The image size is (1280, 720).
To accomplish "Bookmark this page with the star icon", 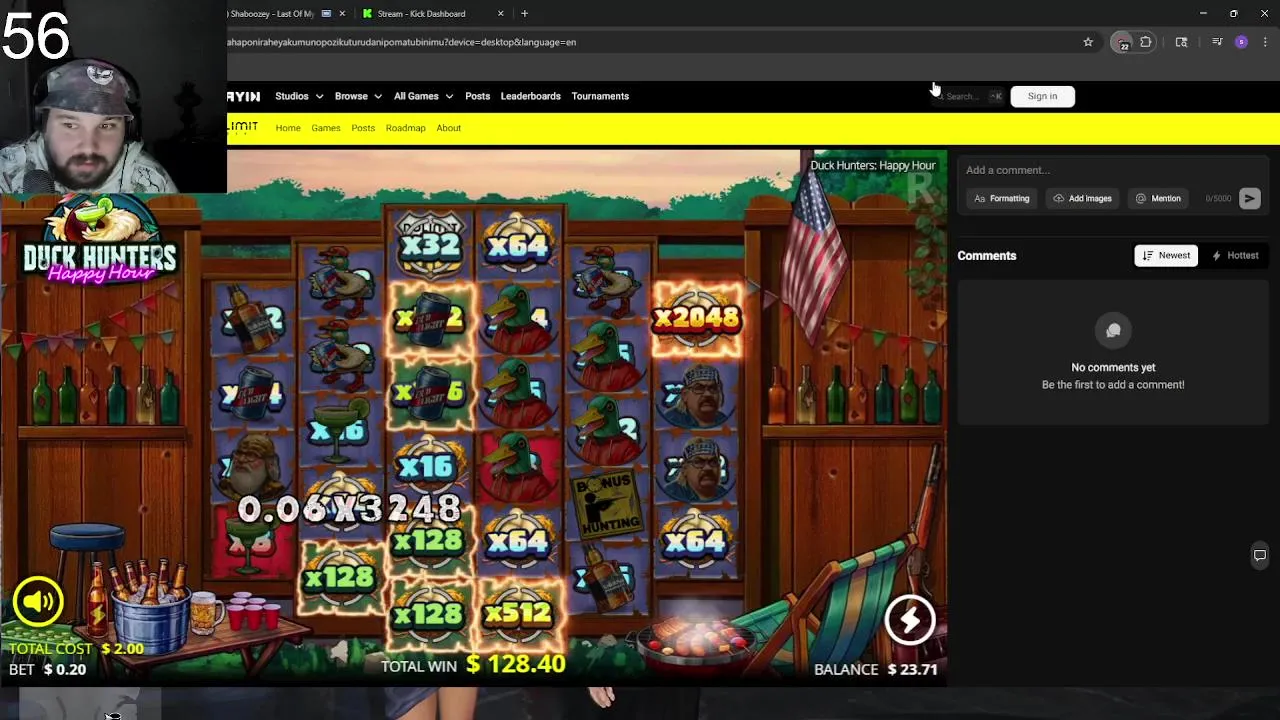I will click(1088, 42).
